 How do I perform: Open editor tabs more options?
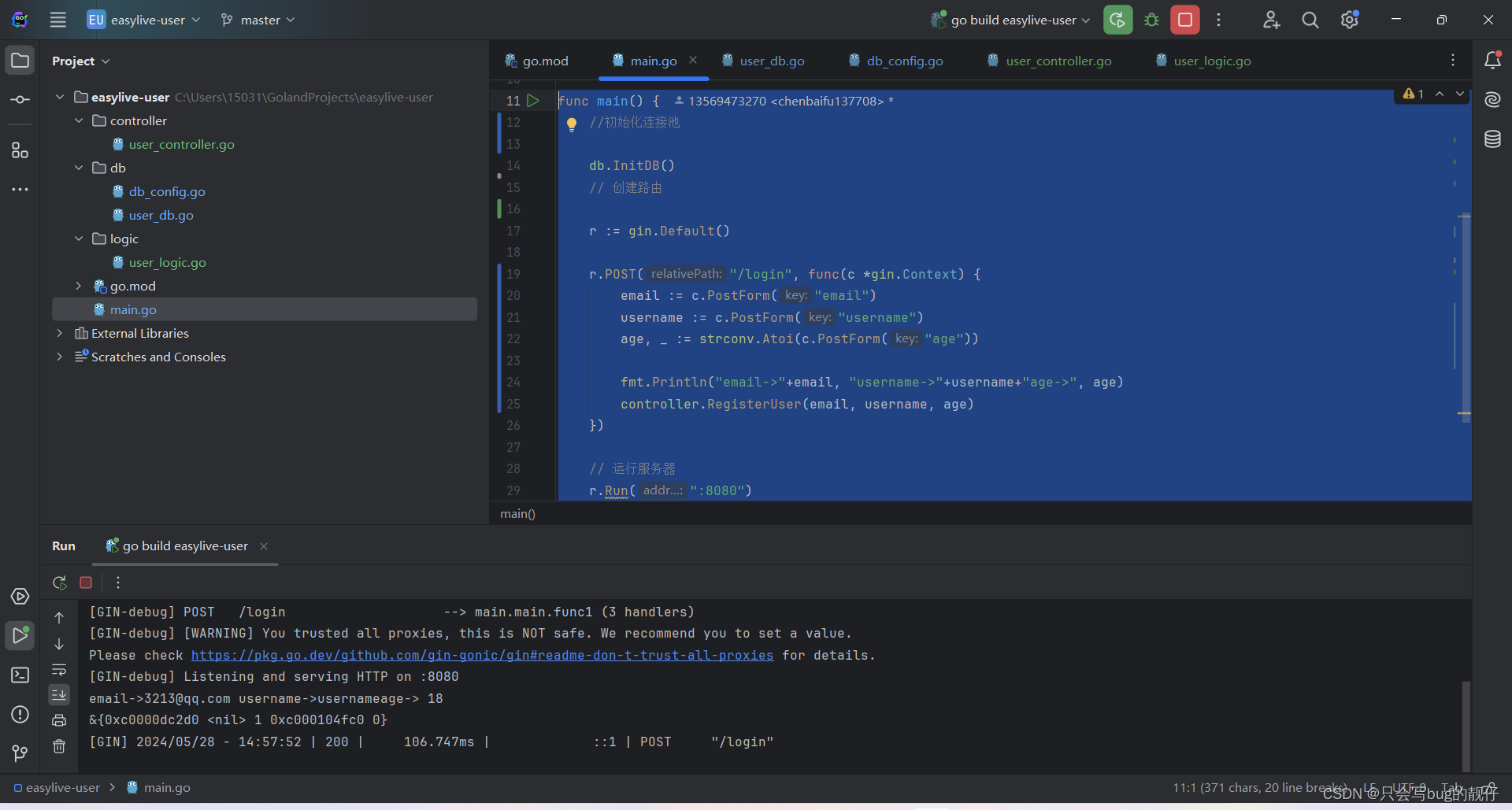[x=1453, y=61]
